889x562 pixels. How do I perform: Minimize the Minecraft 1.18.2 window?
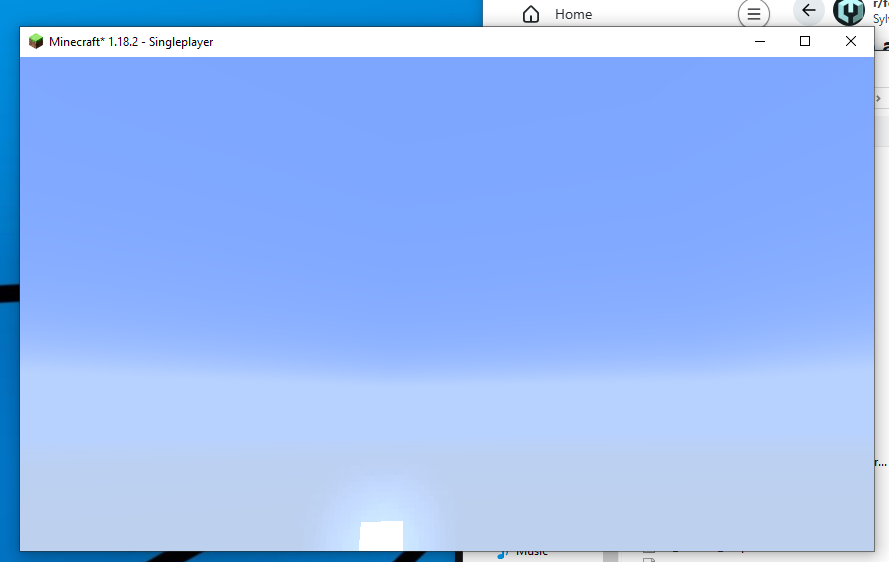(x=760, y=41)
